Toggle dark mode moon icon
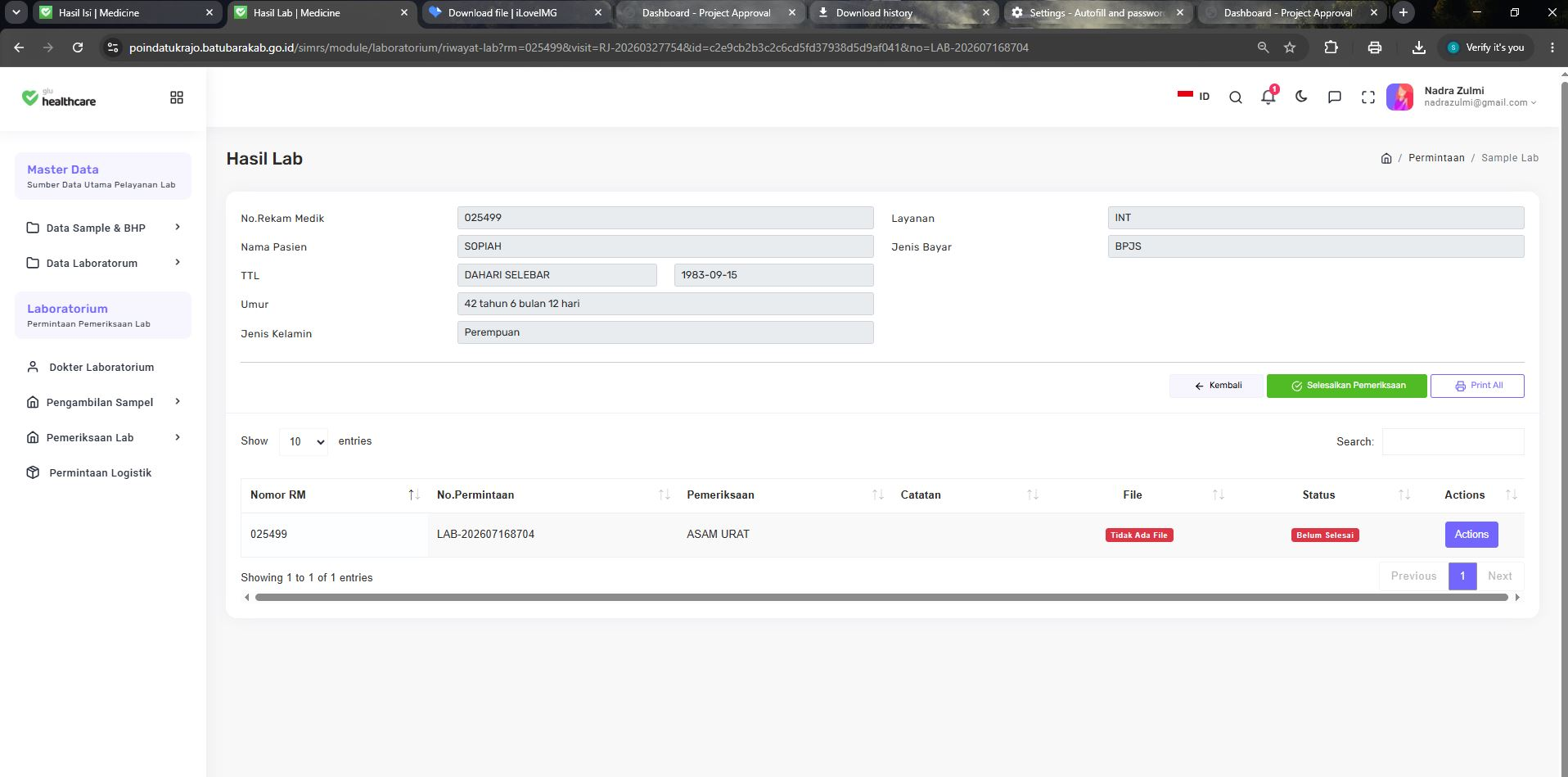1568x777 pixels. tap(1301, 97)
